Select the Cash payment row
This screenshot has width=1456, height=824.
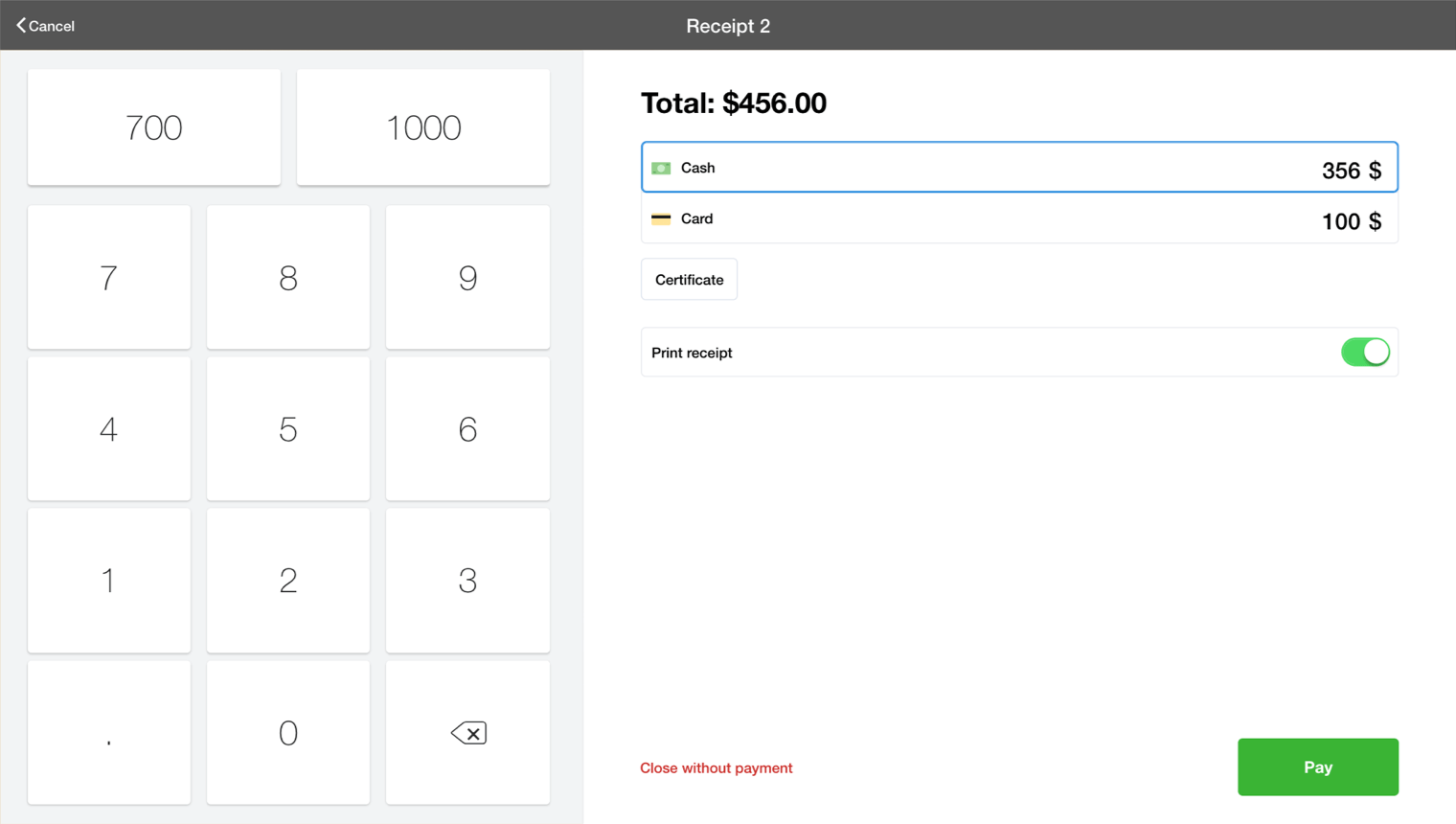click(x=958, y=168)
